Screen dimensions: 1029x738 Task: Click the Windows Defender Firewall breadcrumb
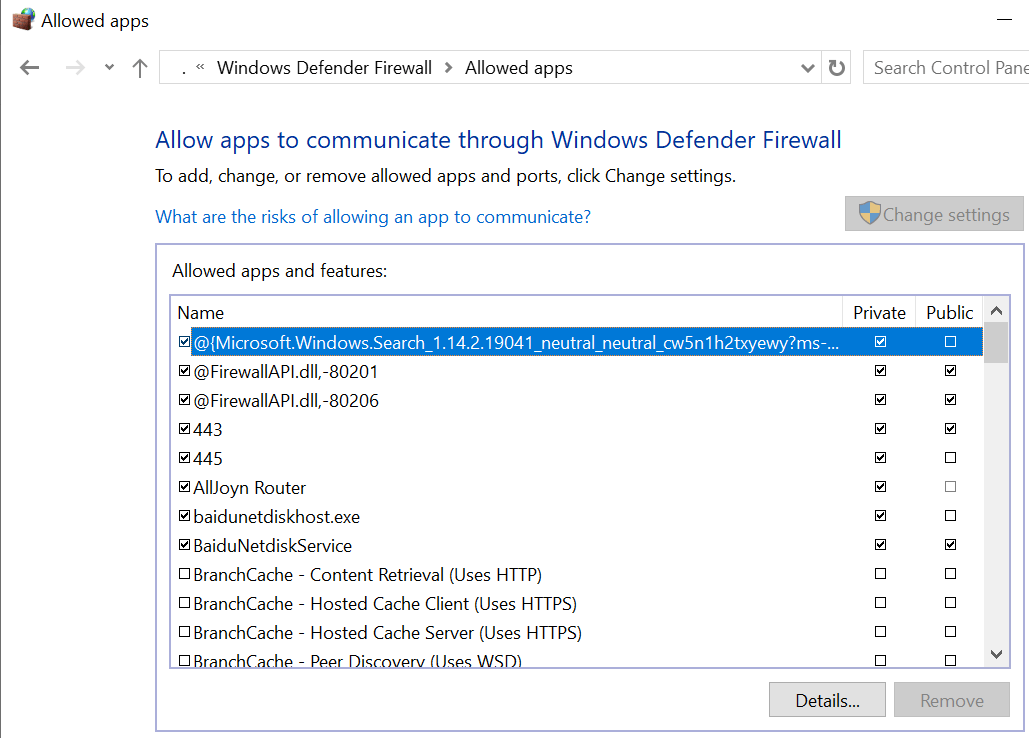tap(324, 68)
